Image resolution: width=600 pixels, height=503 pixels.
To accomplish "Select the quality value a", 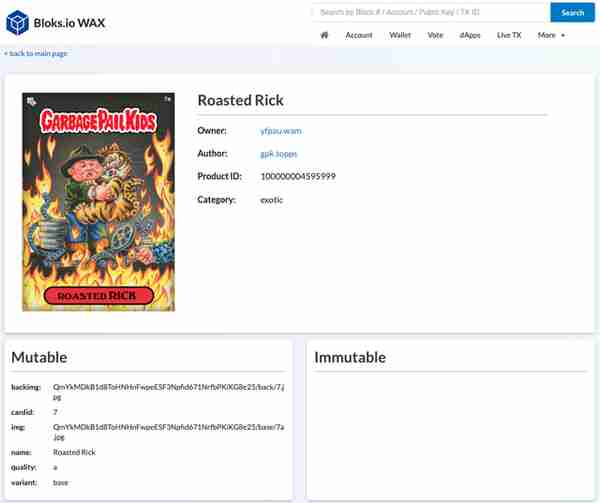I will [55, 467].
